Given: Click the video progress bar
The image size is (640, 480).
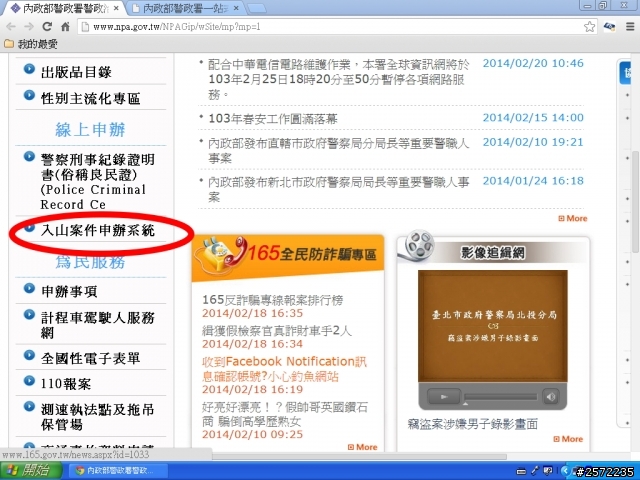Looking at the screenshot, I should tap(501, 397).
